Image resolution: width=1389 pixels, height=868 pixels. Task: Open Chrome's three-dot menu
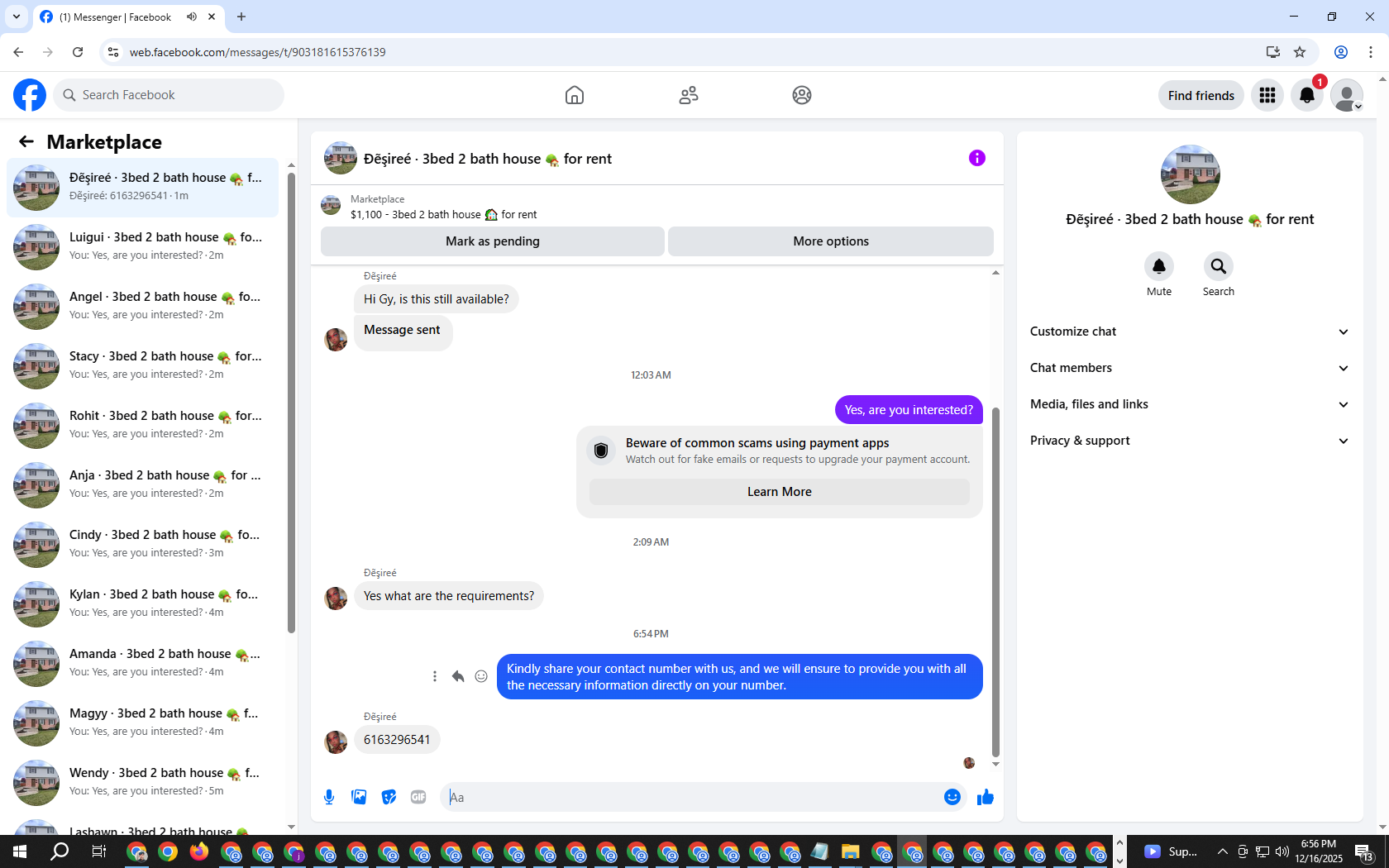1371,52
